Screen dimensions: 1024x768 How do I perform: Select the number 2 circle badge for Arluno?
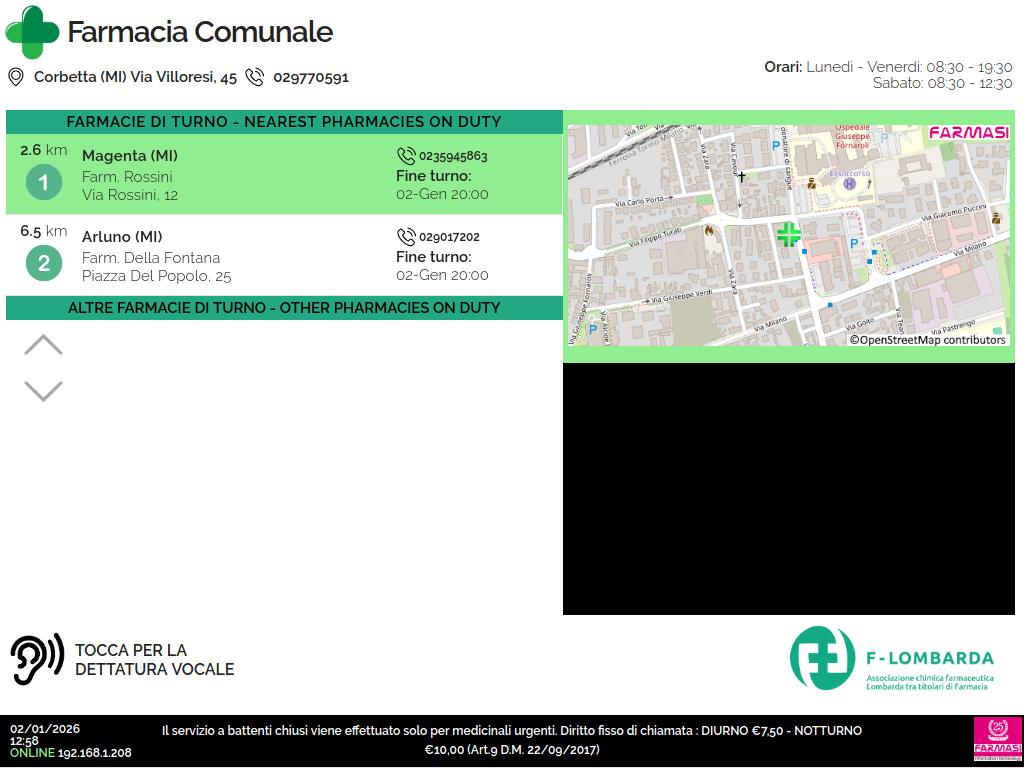tap(44, 263)
